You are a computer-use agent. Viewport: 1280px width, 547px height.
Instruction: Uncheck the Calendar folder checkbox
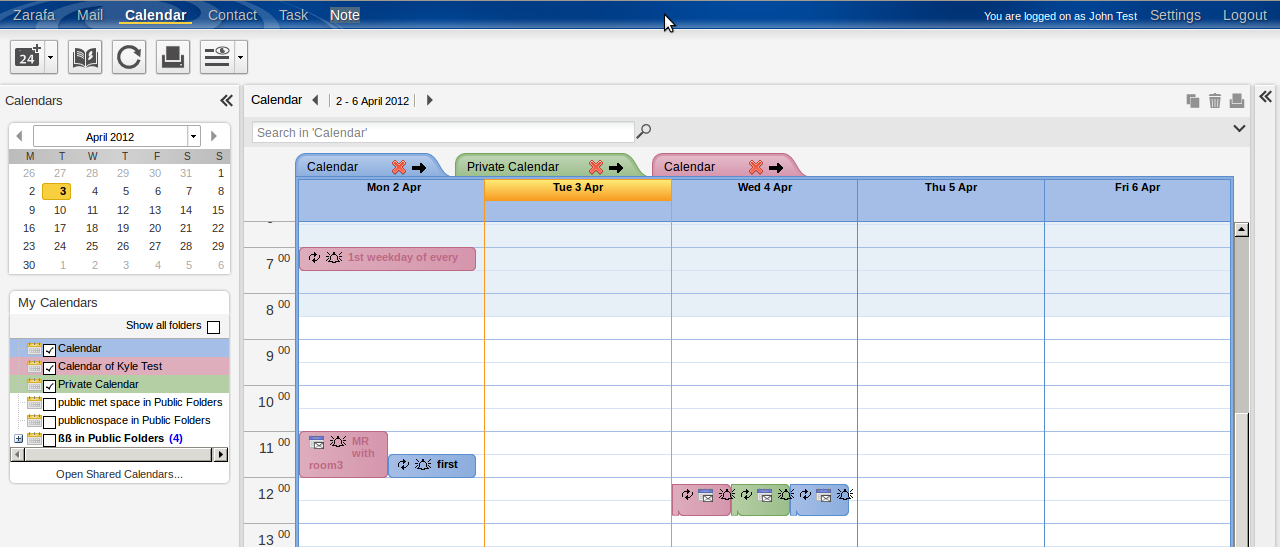tap(49, 350)
